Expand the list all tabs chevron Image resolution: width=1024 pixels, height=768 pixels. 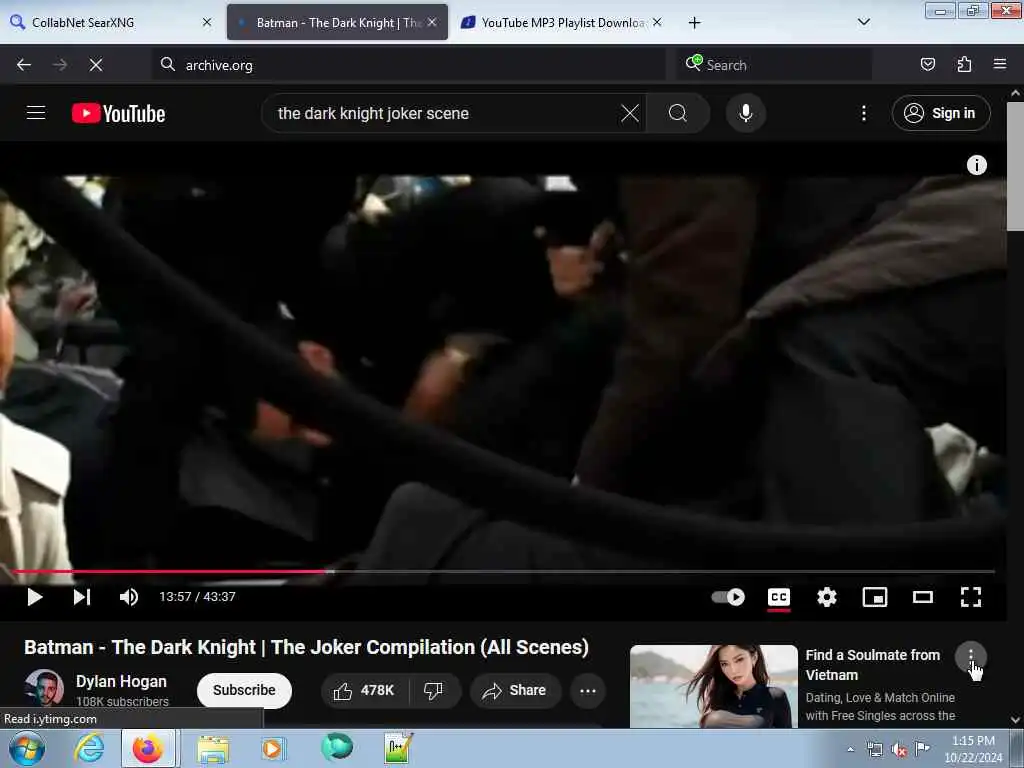[863, 22]
